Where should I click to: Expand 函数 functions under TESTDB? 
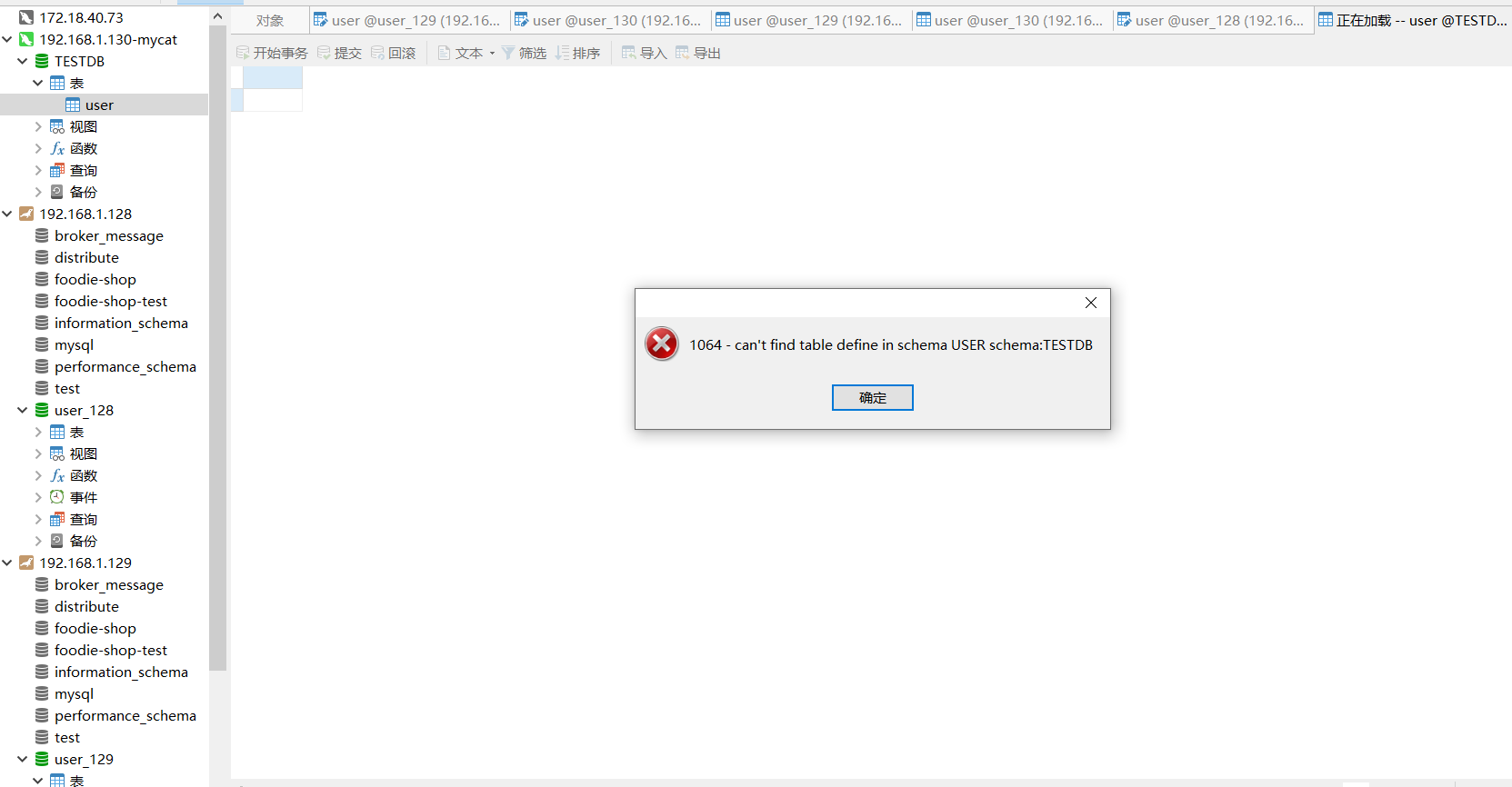(38, 148)
